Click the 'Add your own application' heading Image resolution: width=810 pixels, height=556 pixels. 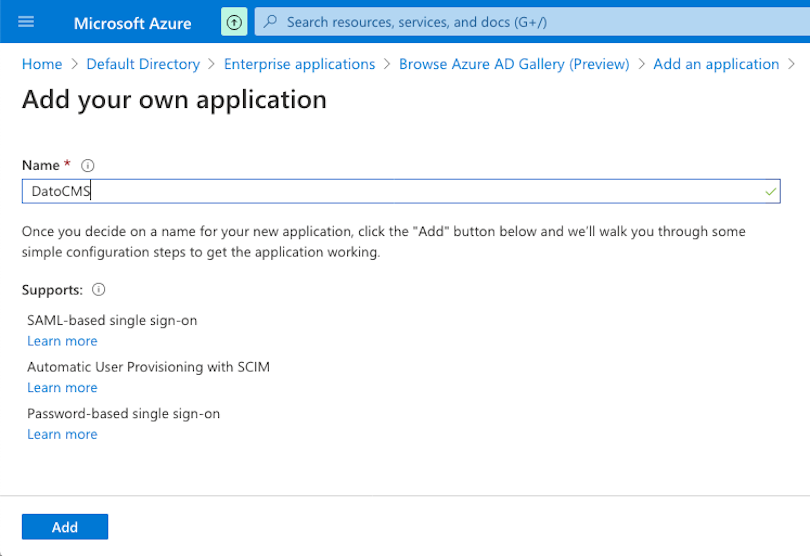pyautogui.click(x=174, y=99)
